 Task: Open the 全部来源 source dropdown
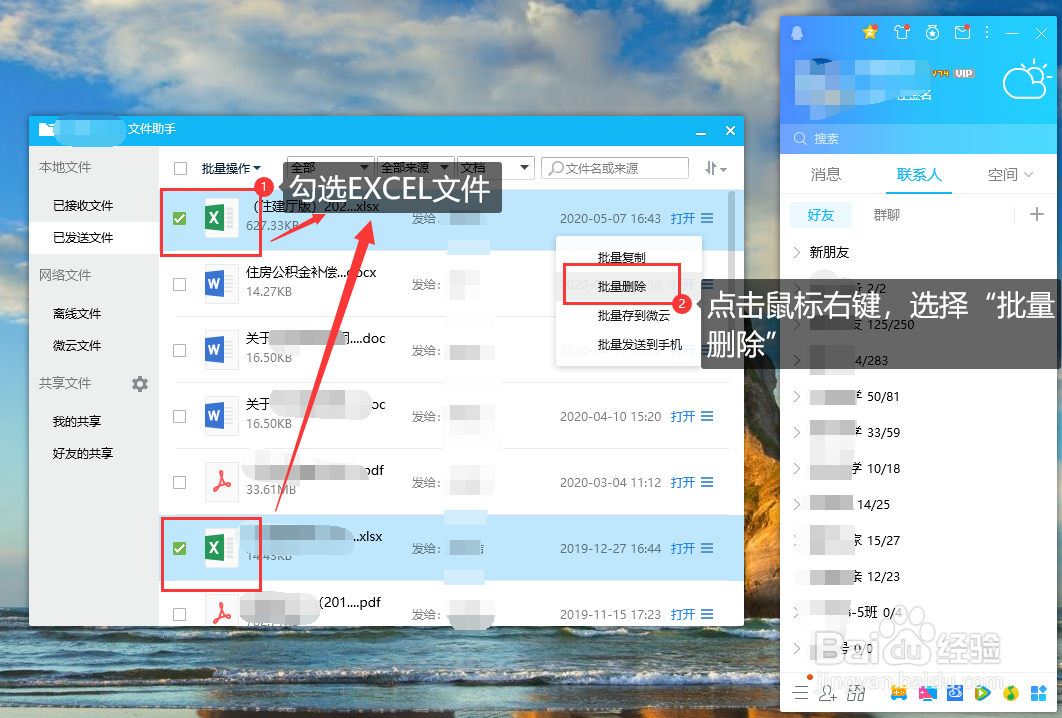pyautogui.click(x=415, y=167)
